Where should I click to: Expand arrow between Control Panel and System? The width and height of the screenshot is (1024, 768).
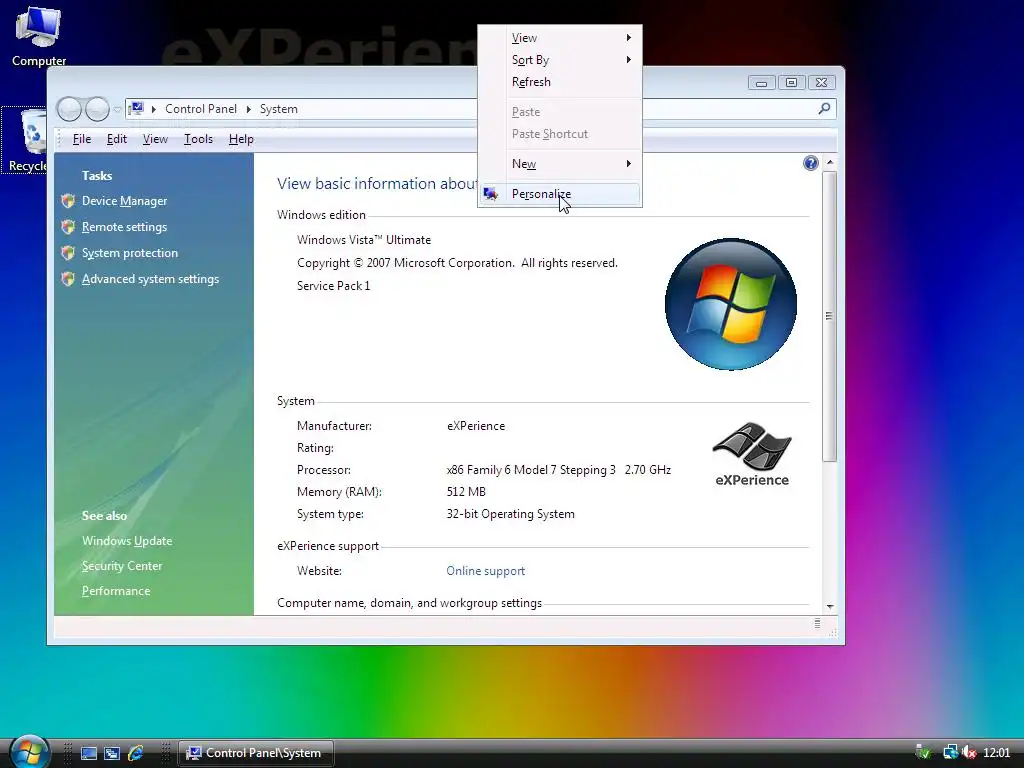248,109
